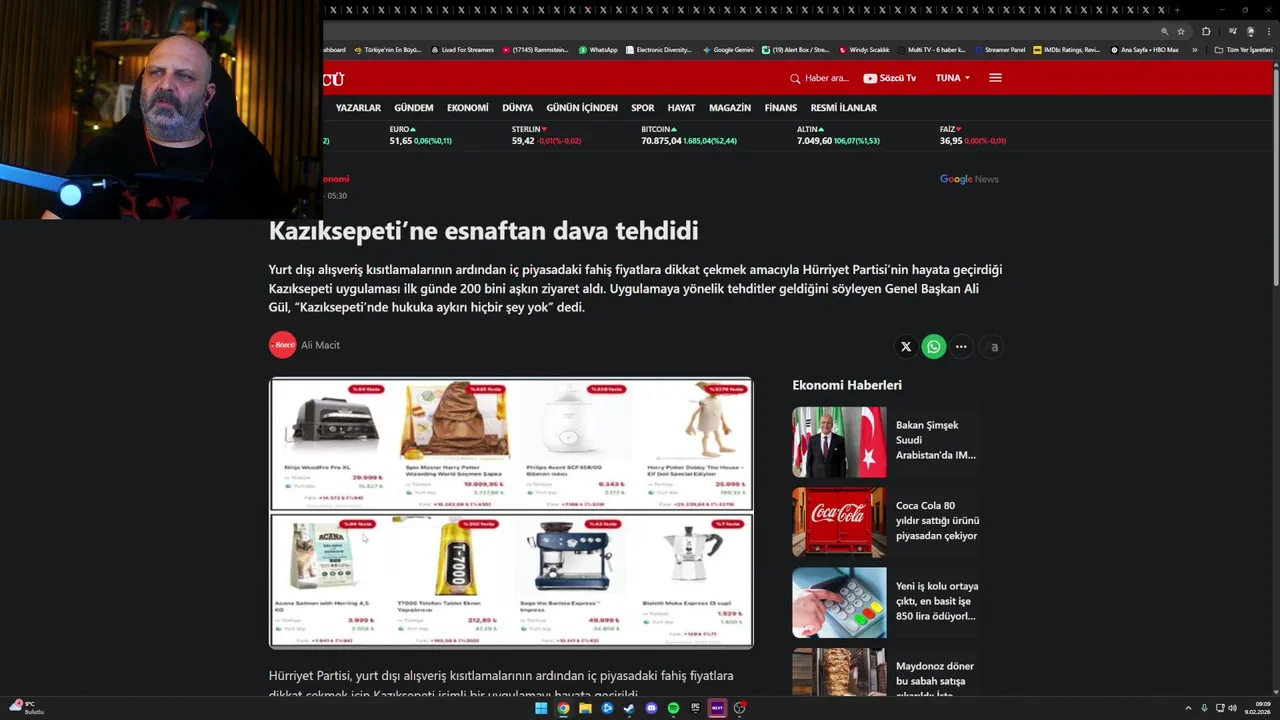Open File Explorer from taskbar
The width and height of the screenshot is (1280, 720).
click(585, 708)
